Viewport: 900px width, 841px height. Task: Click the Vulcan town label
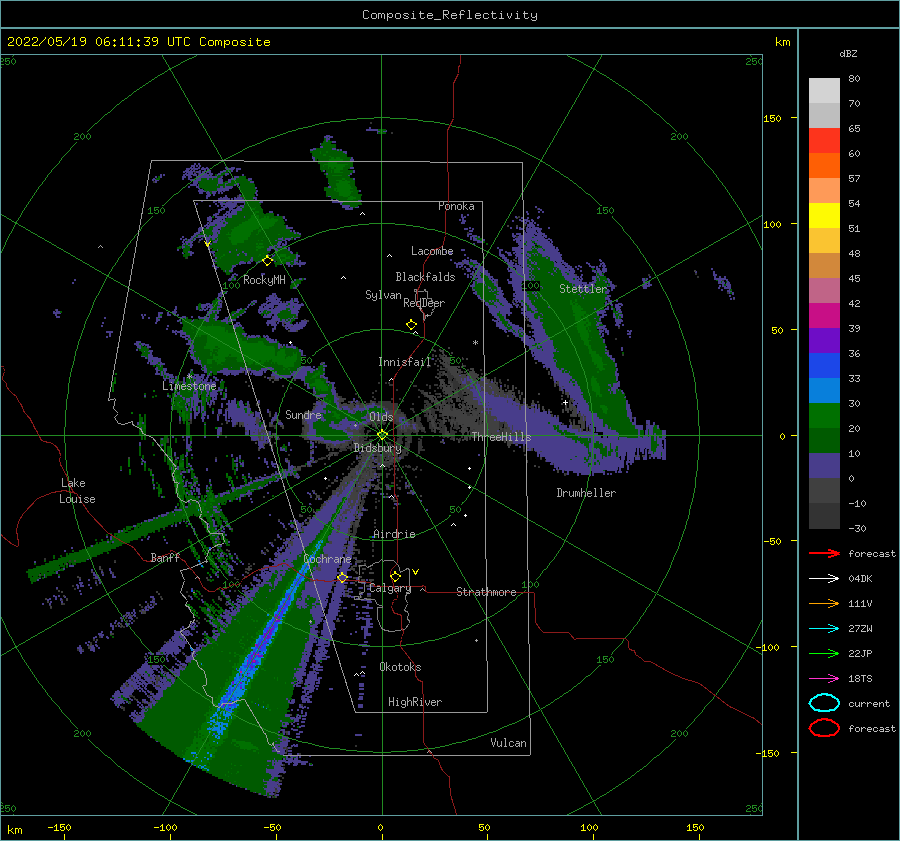[x=509, y=743]
